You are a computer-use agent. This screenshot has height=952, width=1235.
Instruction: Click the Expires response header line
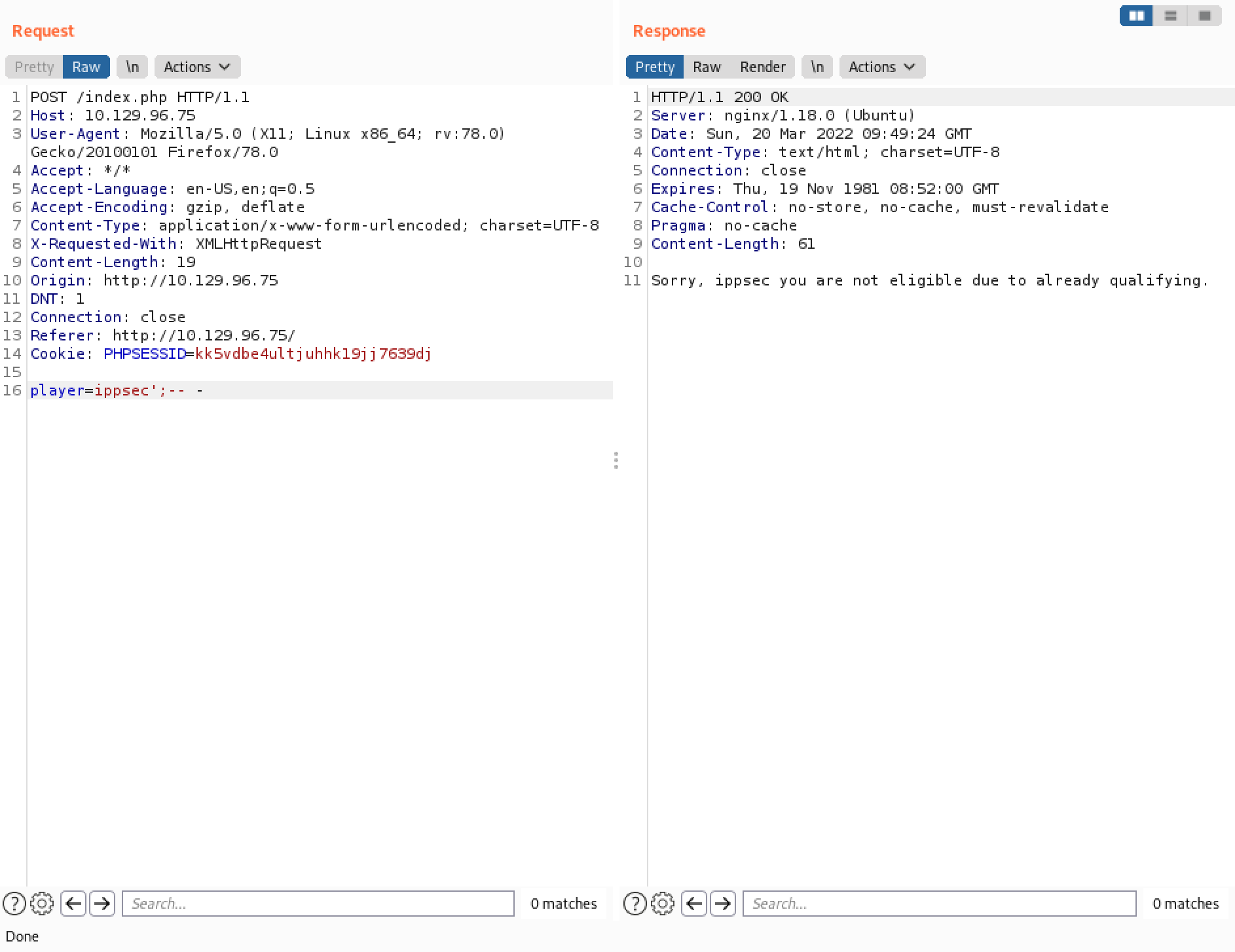point(825,189)
